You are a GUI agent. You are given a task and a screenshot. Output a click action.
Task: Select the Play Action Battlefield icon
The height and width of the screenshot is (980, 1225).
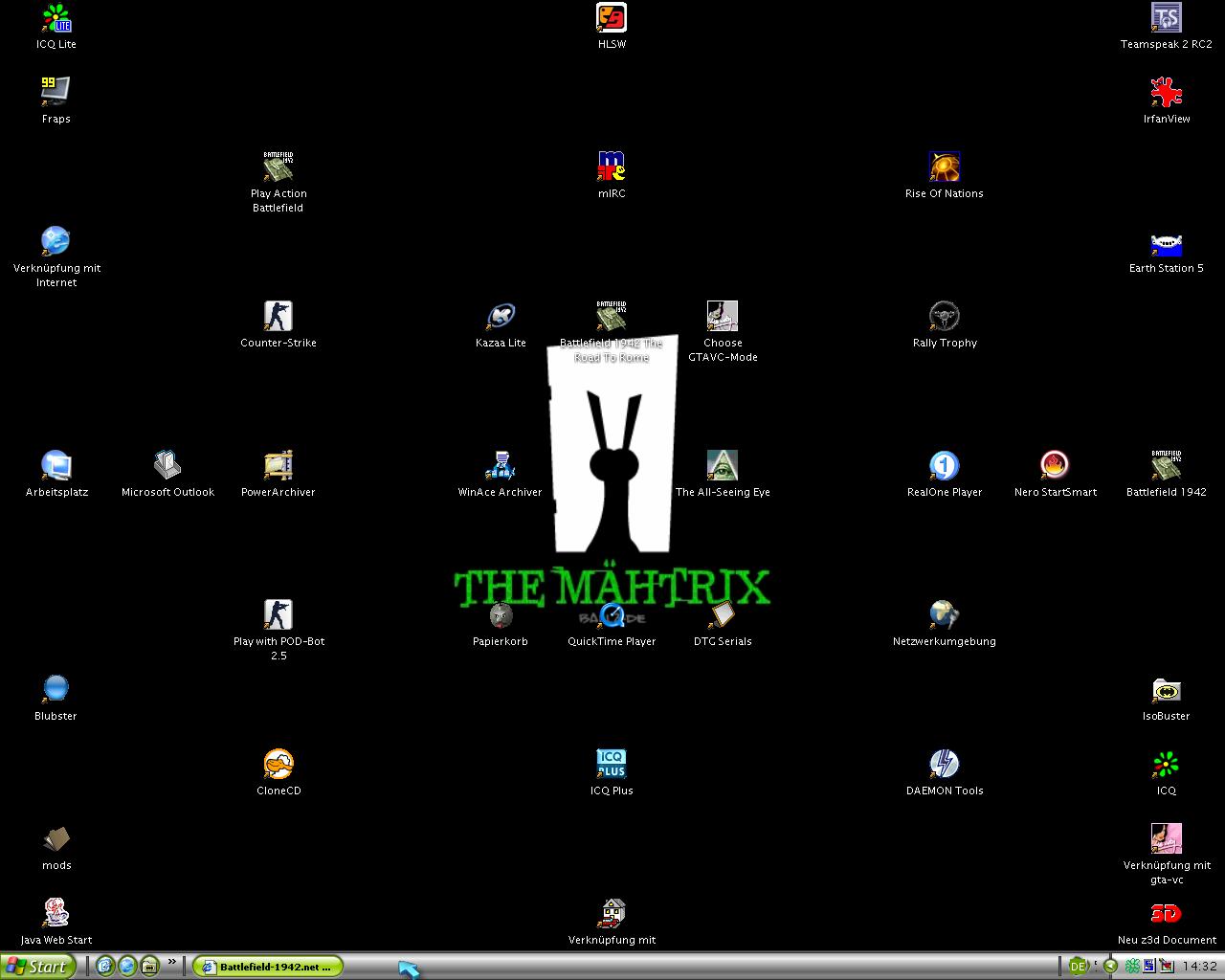[x=278, y=182]
